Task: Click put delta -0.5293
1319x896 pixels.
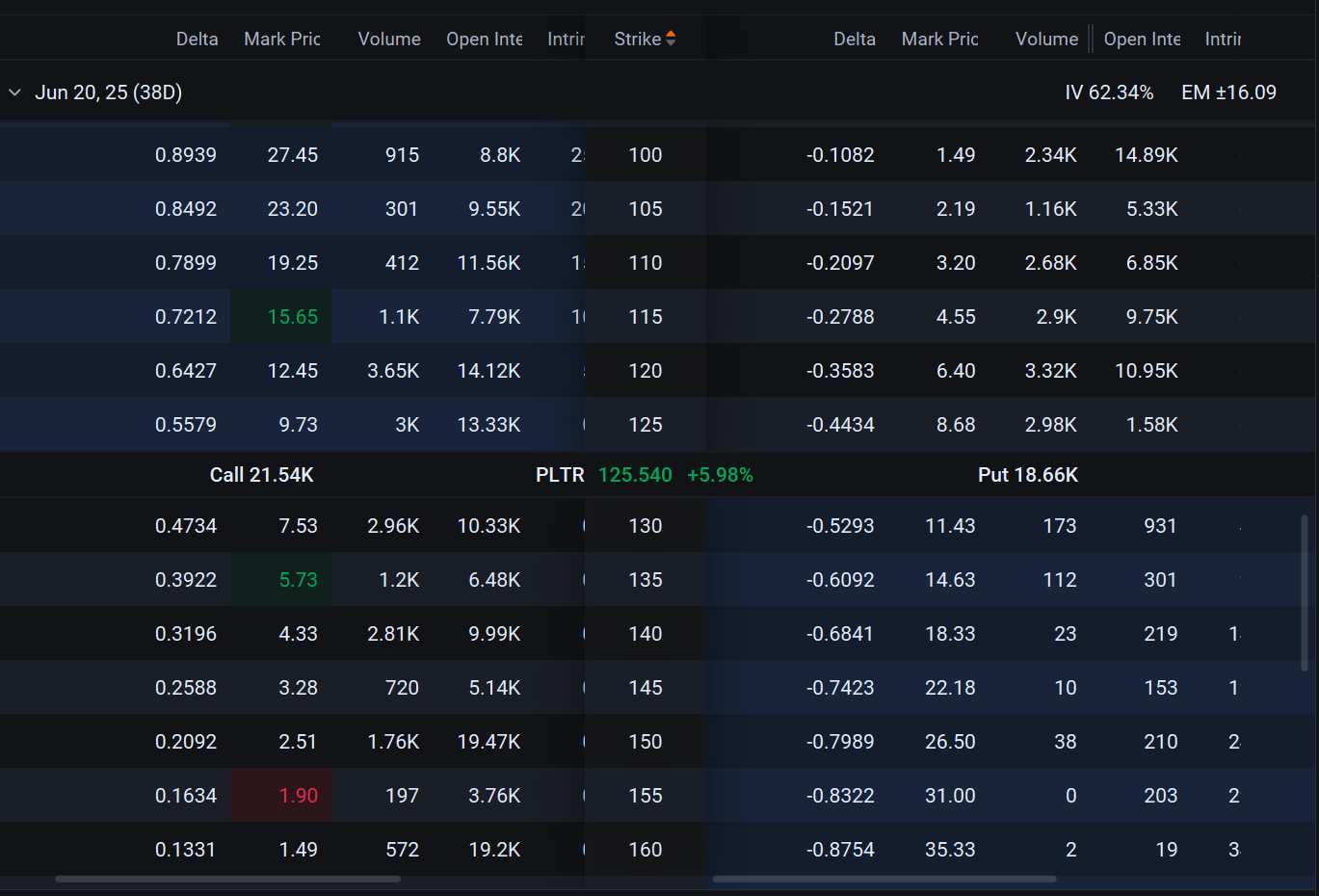Action: 840,526
